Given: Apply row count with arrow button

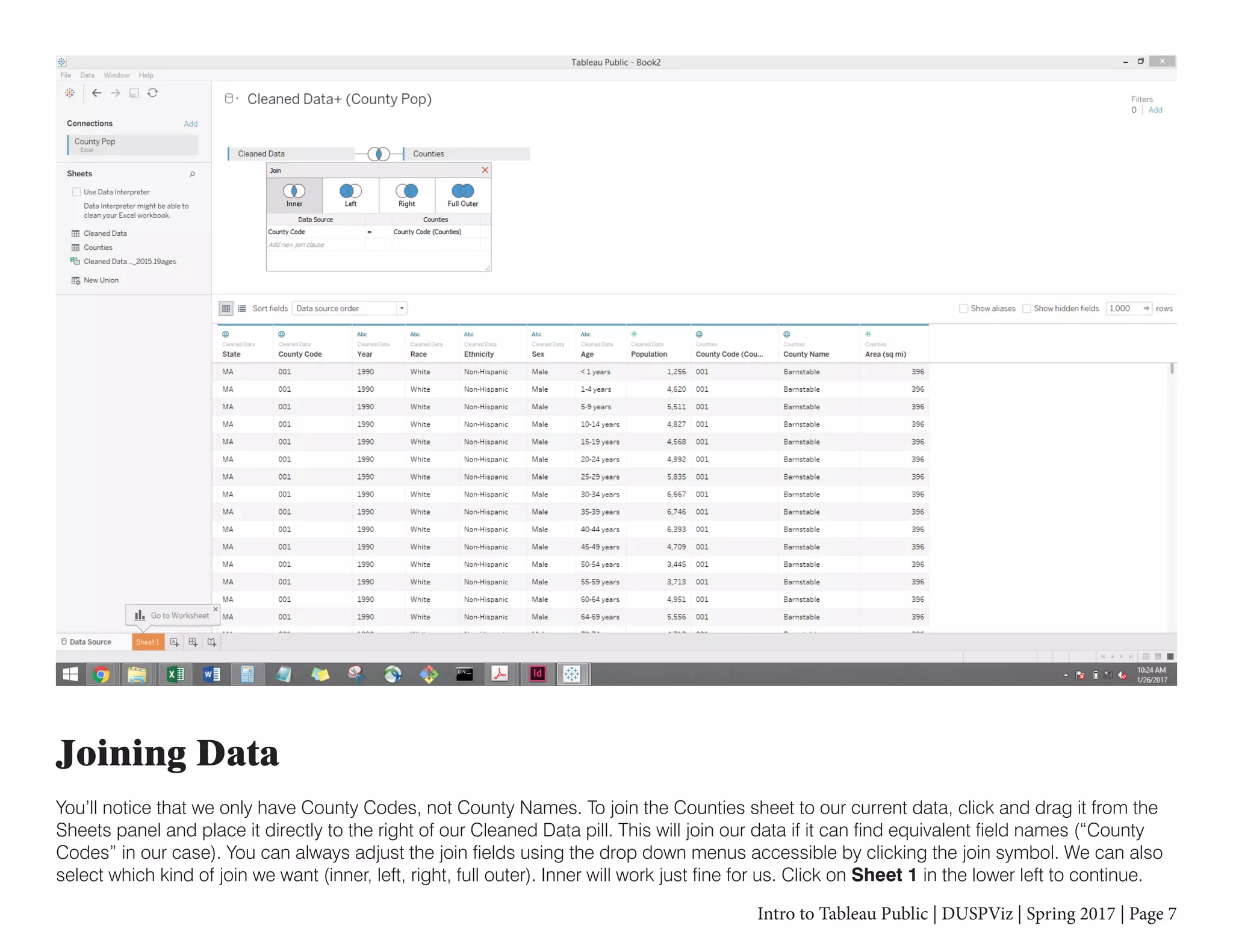Looking at the screenshot, I should 1147,309.
